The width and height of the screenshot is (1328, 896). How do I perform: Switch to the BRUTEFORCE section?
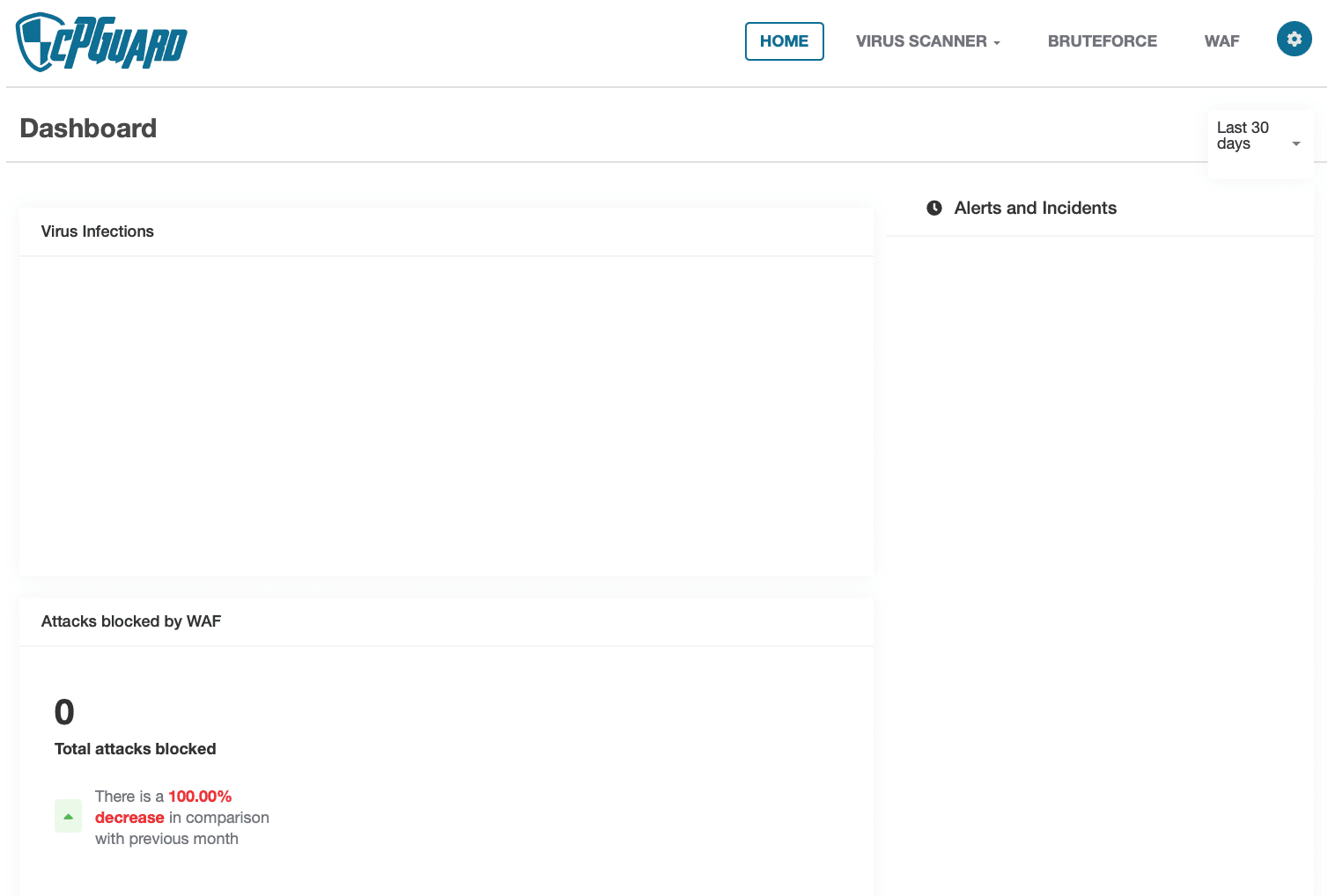1102,40
